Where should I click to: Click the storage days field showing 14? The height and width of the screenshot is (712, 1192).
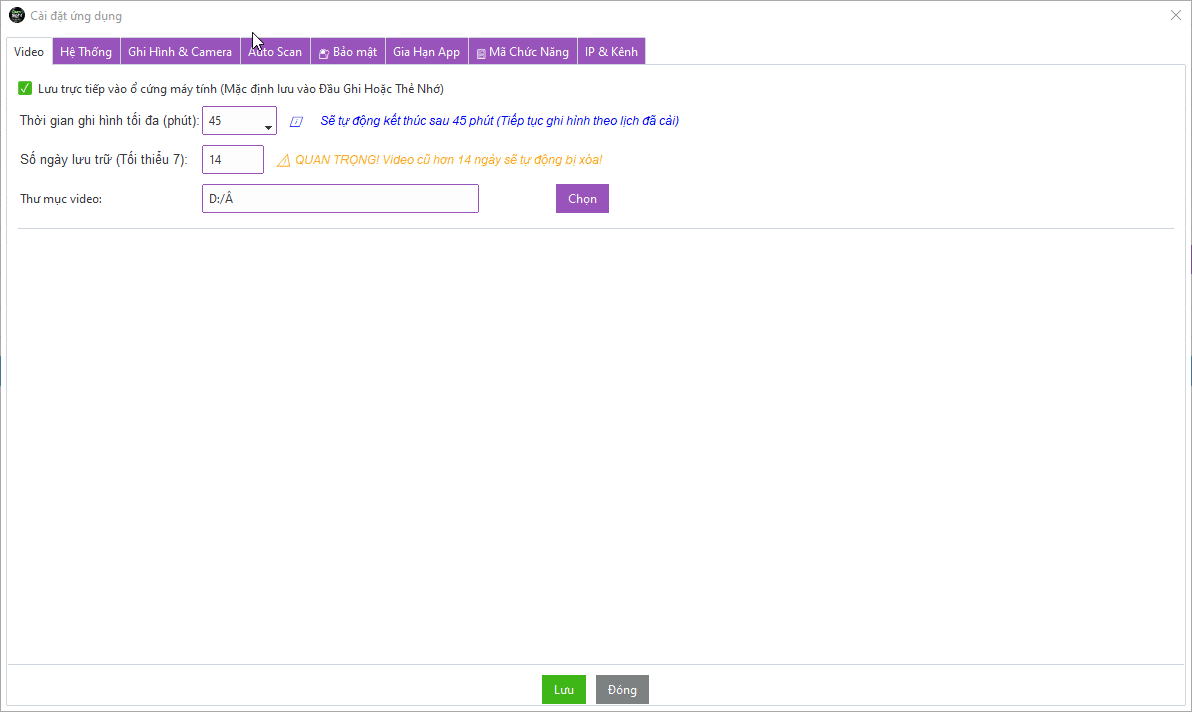pos(233,160)
